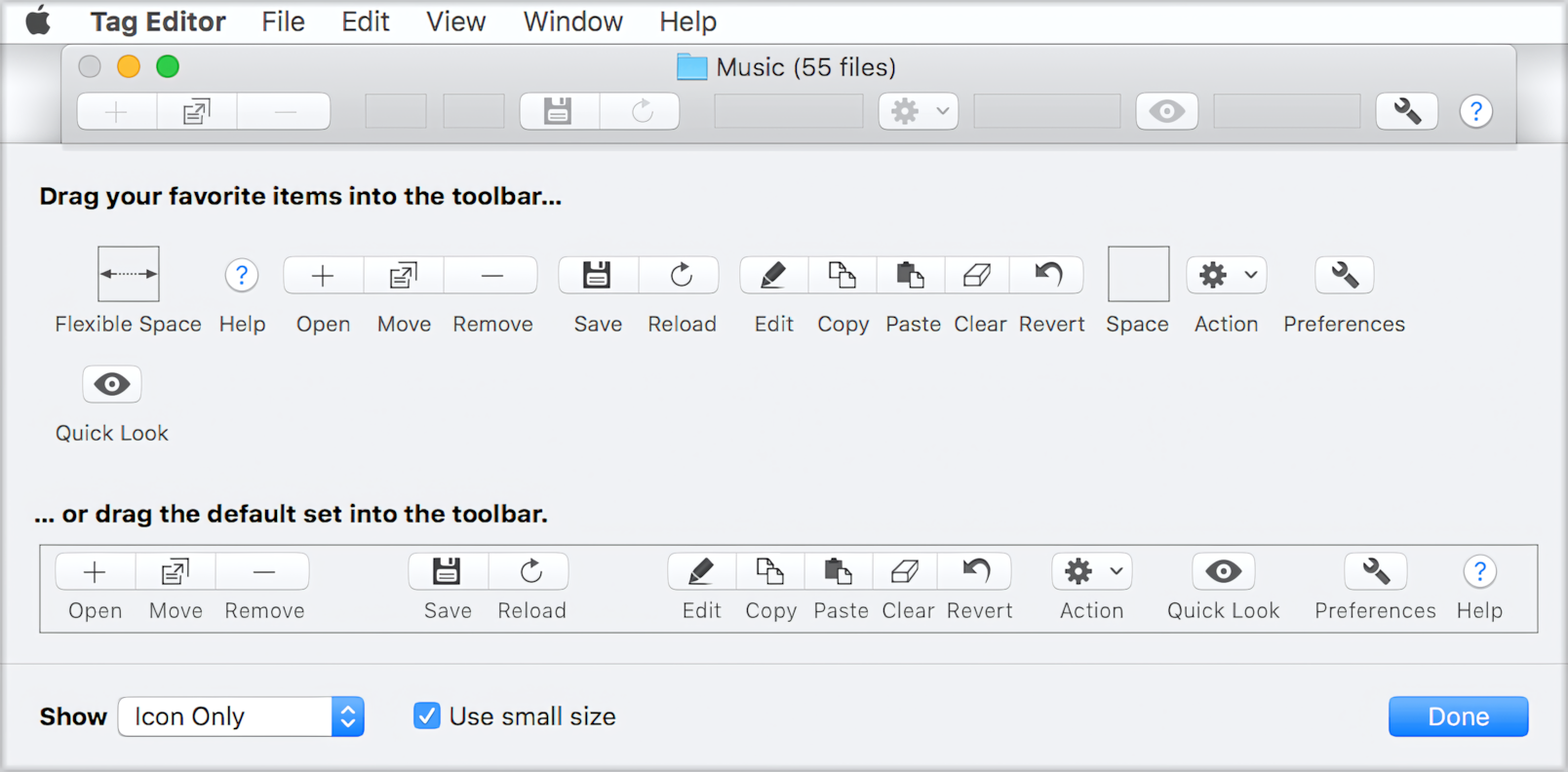This screenshot has height=772, width=1568.
Task: Open the Action gear dropdown in default set
Action: click(1092, 572)
